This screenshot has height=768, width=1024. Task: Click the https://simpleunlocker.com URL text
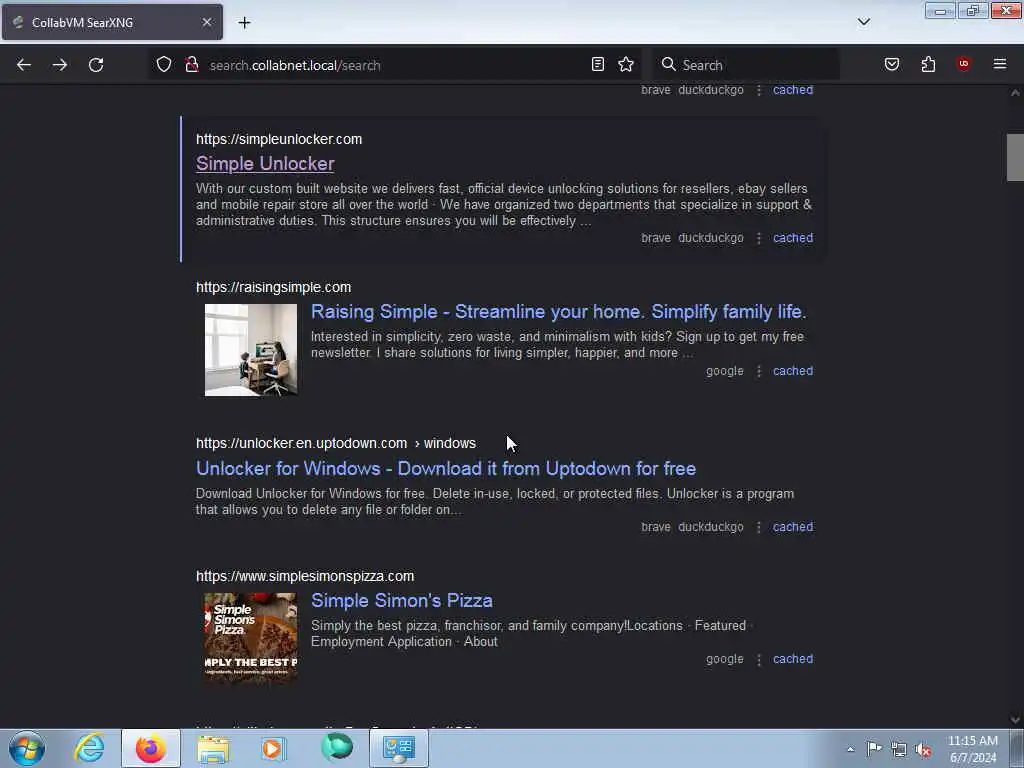(279, 139)
